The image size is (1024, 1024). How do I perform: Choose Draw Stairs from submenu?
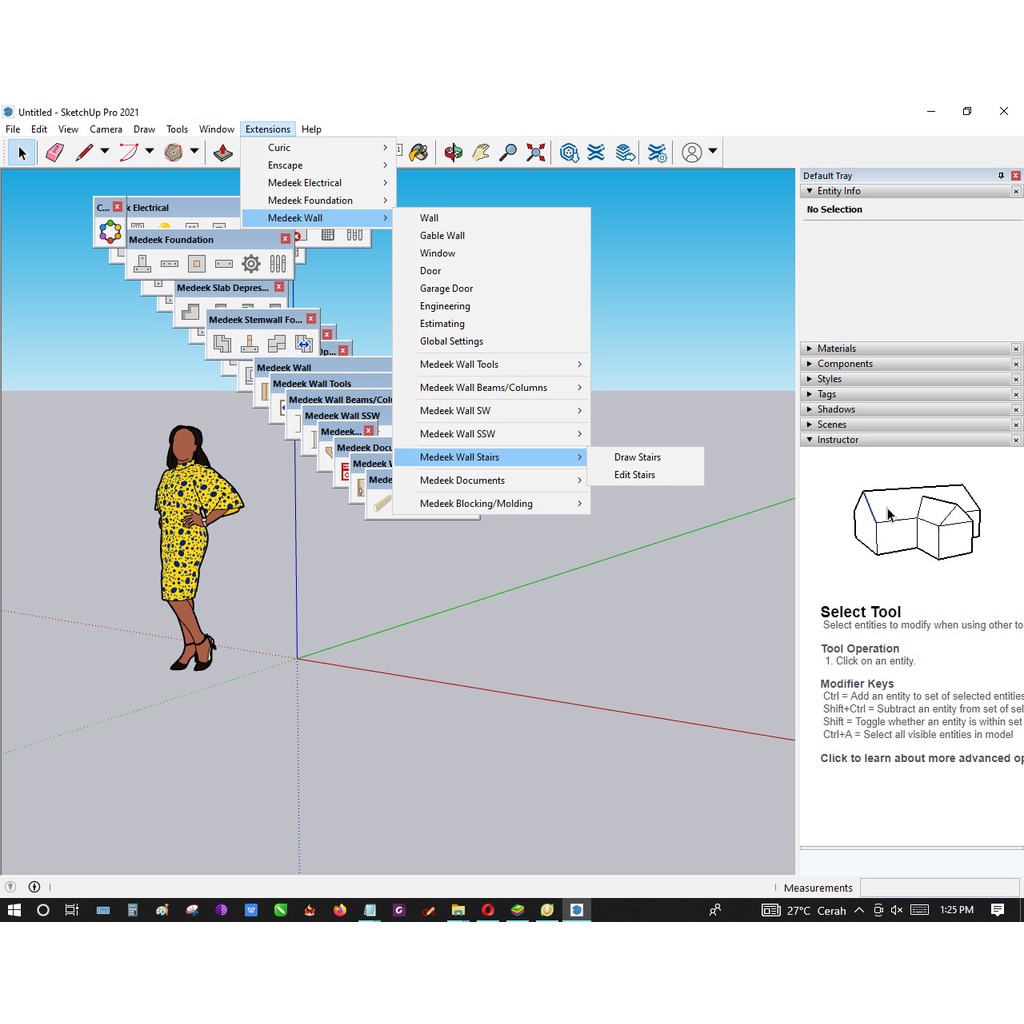637,457
